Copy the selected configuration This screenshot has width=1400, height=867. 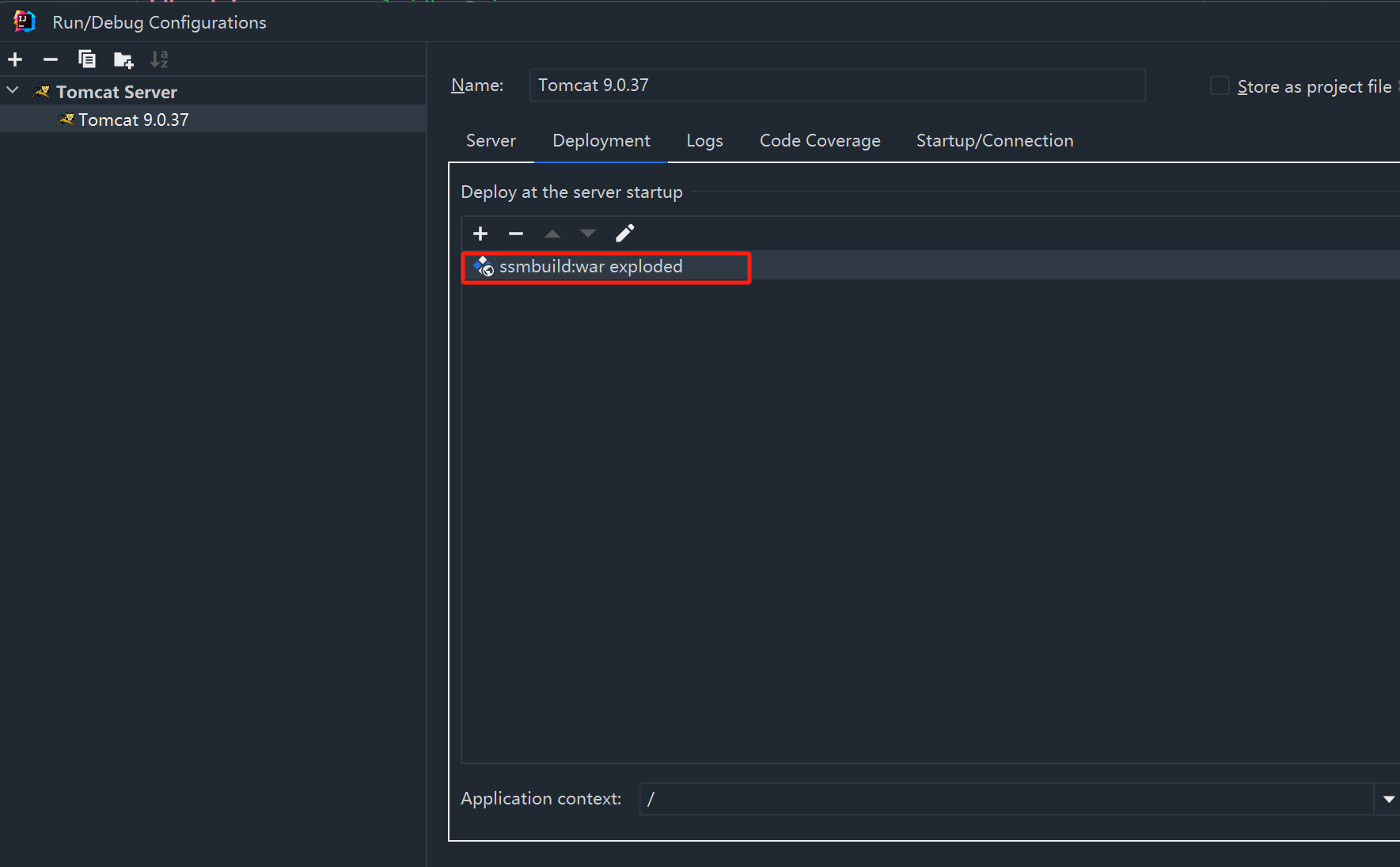click(x=87, y=59)
